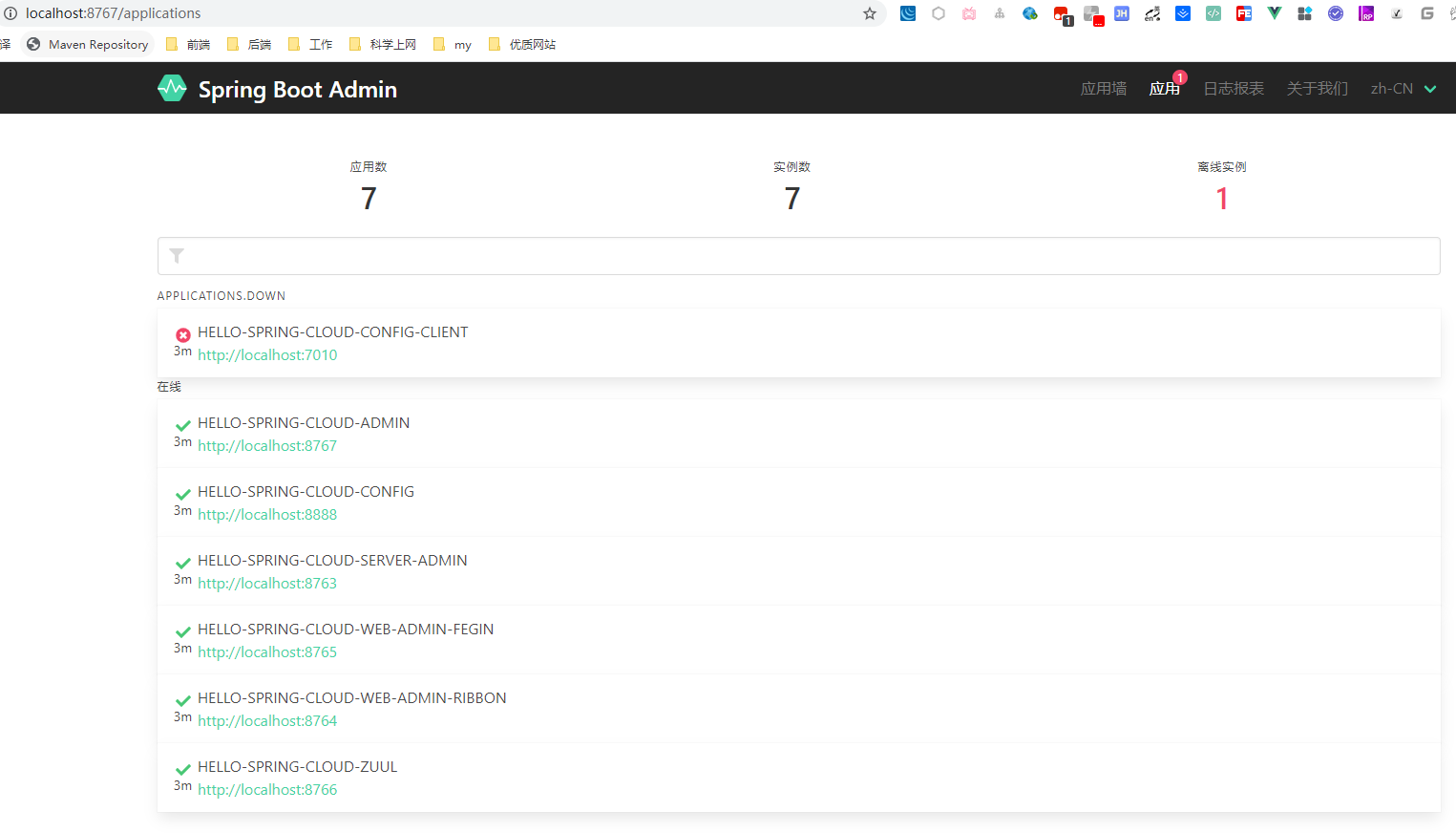Open the gray sitemap tree extension icon
This screenshot has width=1456, height=833.
1000,13
